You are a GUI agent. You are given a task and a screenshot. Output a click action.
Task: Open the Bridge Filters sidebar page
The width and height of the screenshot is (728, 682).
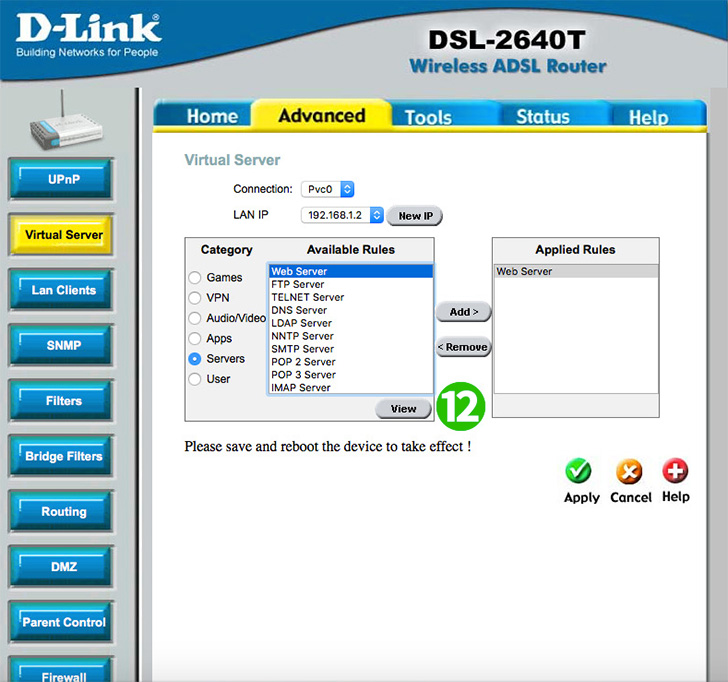point(61,456)
